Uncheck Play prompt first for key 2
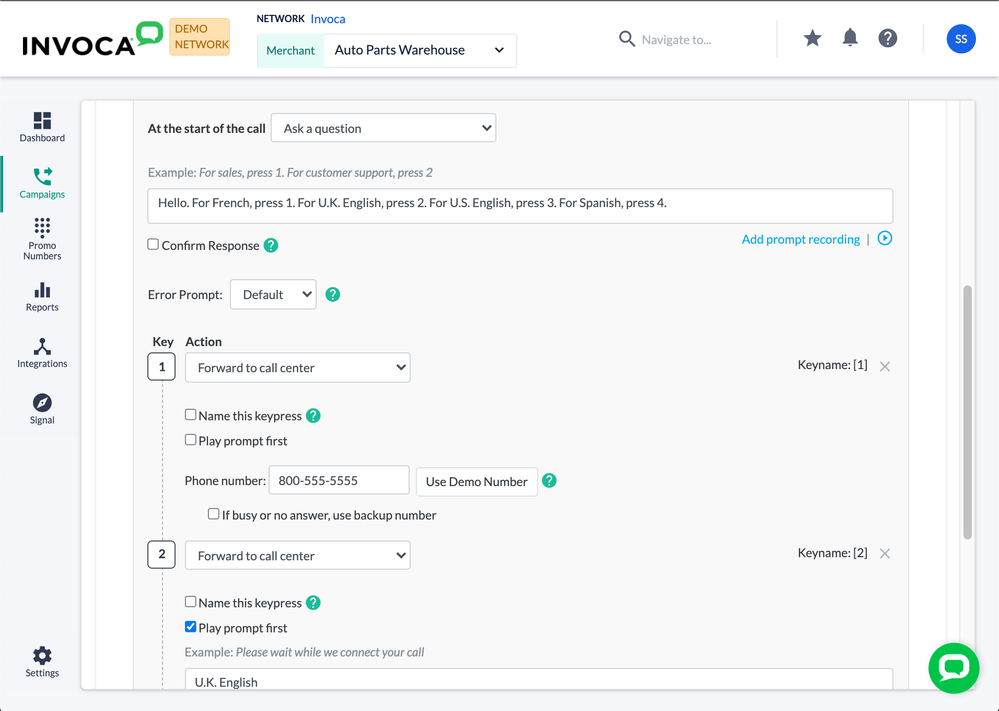This screenshot has width=999, height=711. click(191, 627)
